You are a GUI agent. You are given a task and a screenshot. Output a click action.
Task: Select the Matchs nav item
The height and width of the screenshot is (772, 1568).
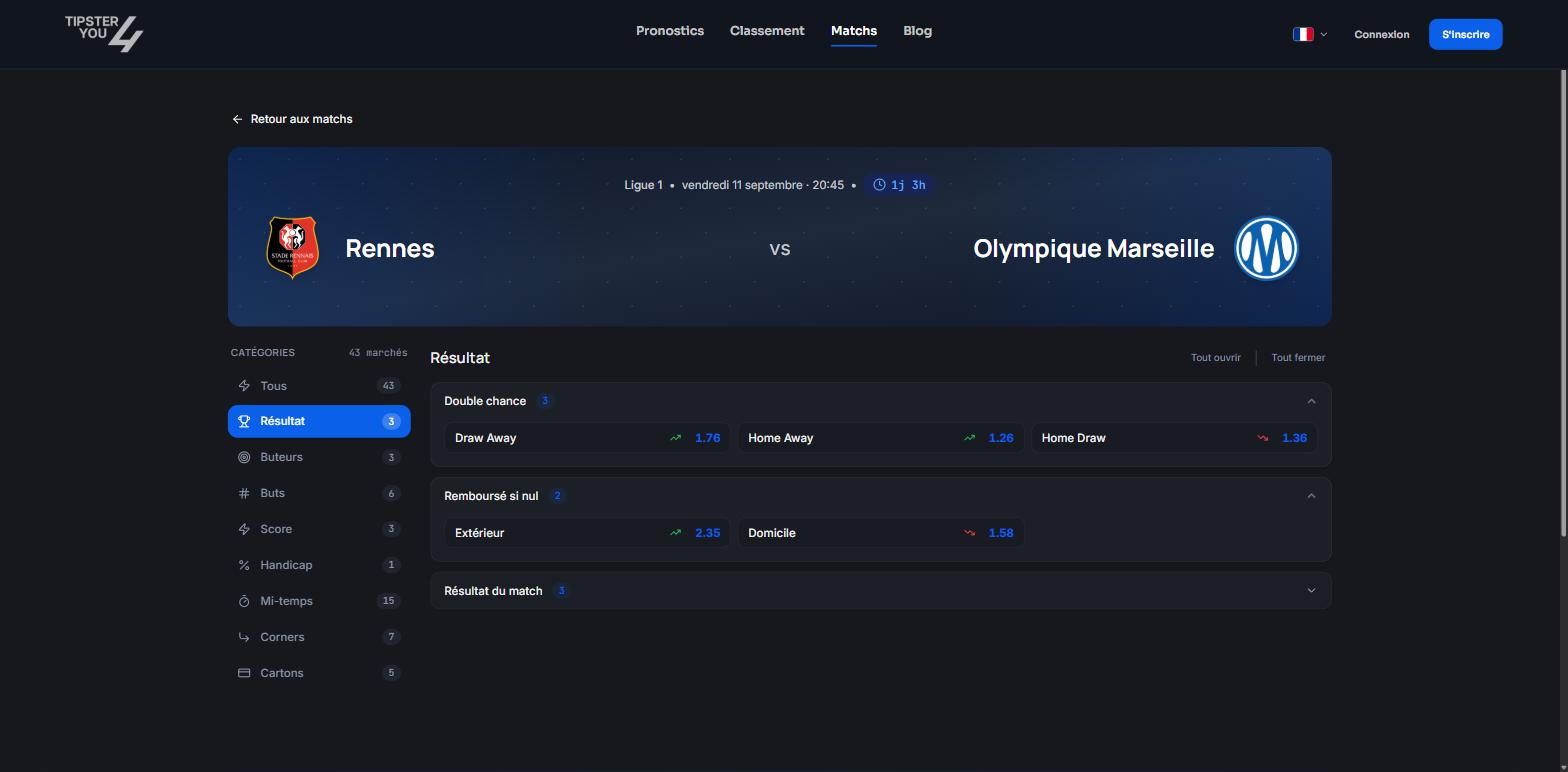coord(854,31)
